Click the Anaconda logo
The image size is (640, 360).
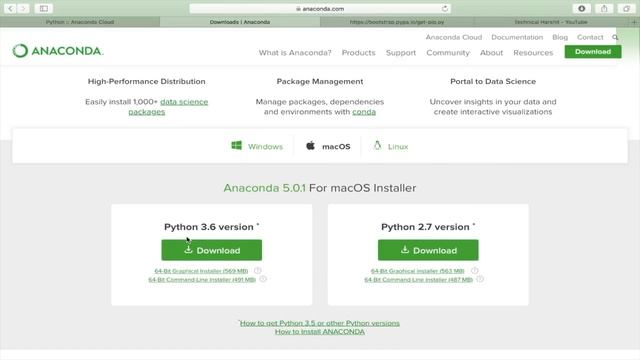pyautogui.click(x=58, y=51)
